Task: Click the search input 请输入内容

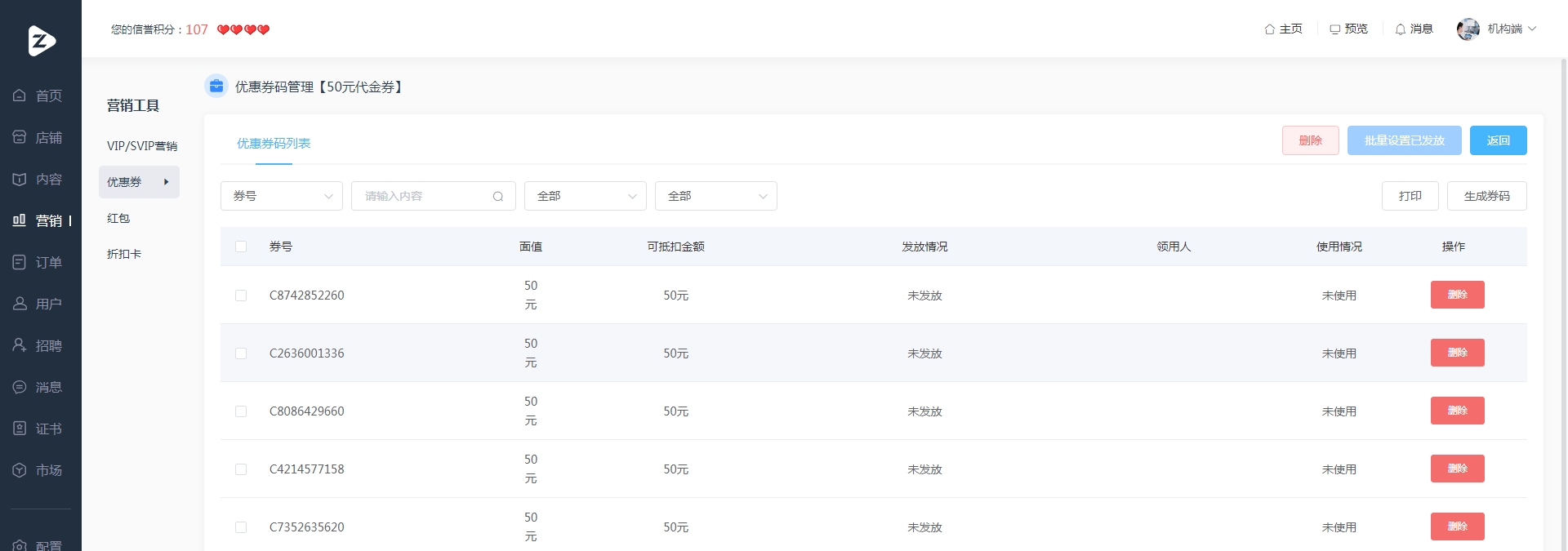Action: (434, 196)
